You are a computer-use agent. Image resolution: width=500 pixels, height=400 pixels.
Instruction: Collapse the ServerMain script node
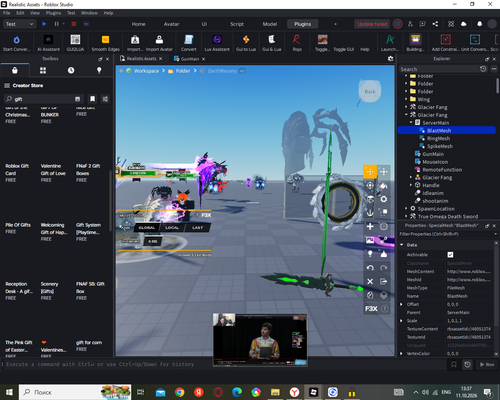(411, 123)
